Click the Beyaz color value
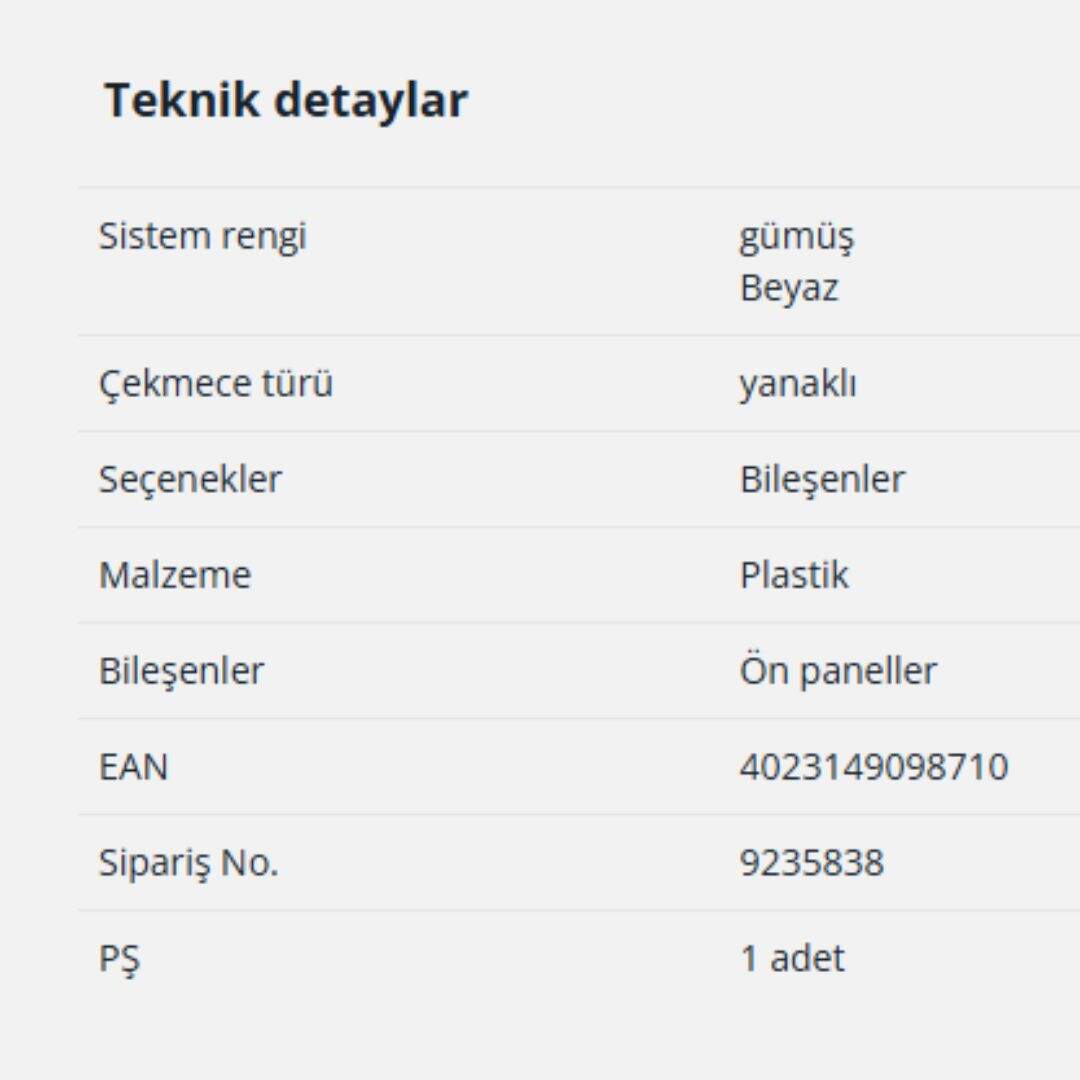This screenshot has height=1080, width=1080. click(789, 289)
